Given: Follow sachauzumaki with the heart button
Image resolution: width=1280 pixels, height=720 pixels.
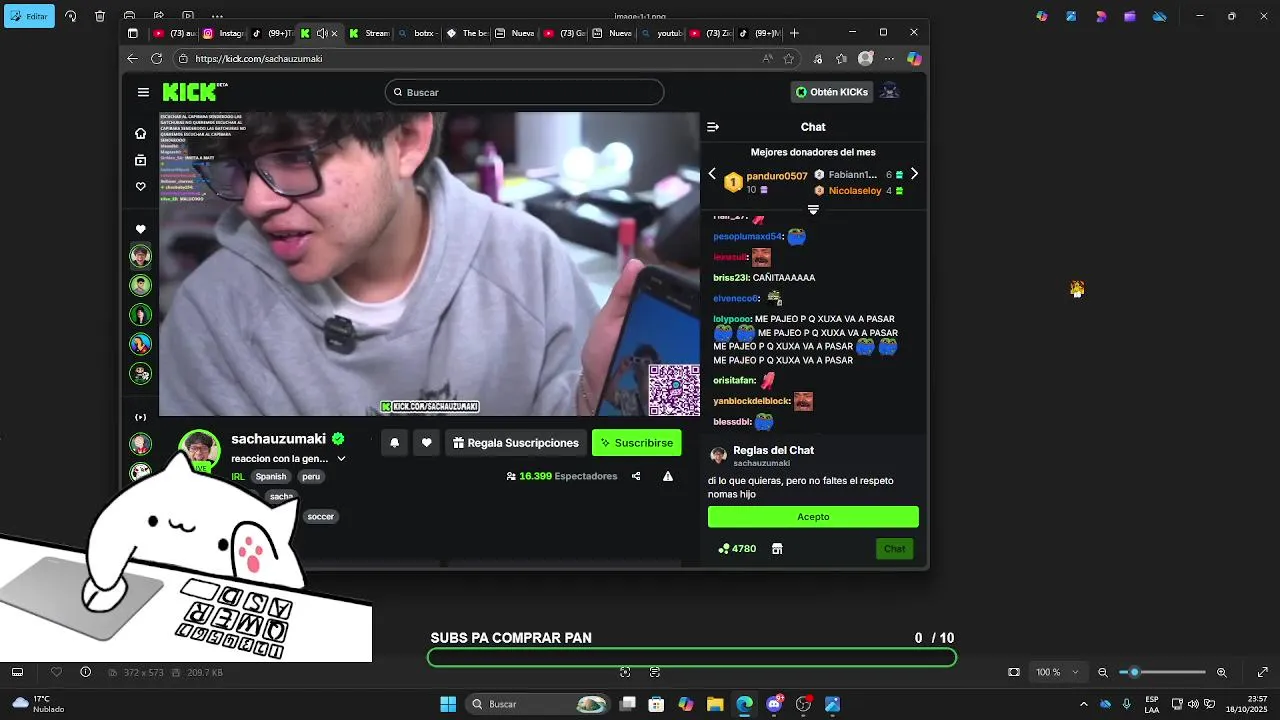Looking at the screenshot, I should [426, 443].
